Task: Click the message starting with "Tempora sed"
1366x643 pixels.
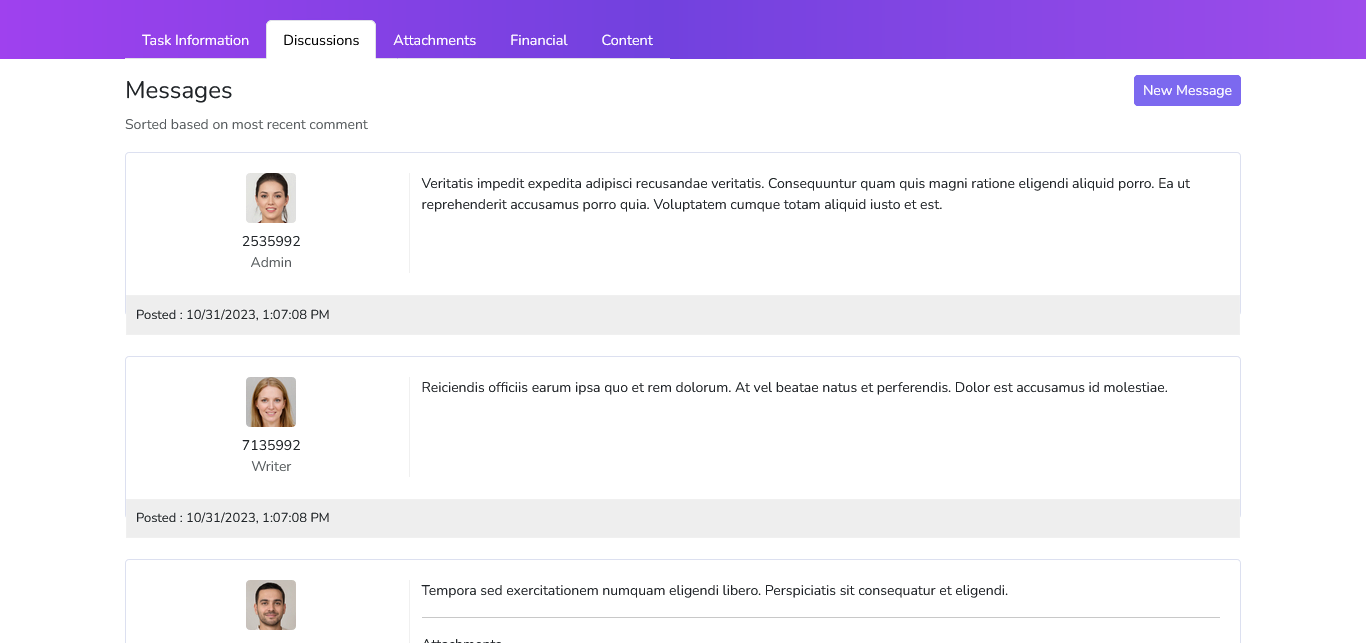Action: 714,590
